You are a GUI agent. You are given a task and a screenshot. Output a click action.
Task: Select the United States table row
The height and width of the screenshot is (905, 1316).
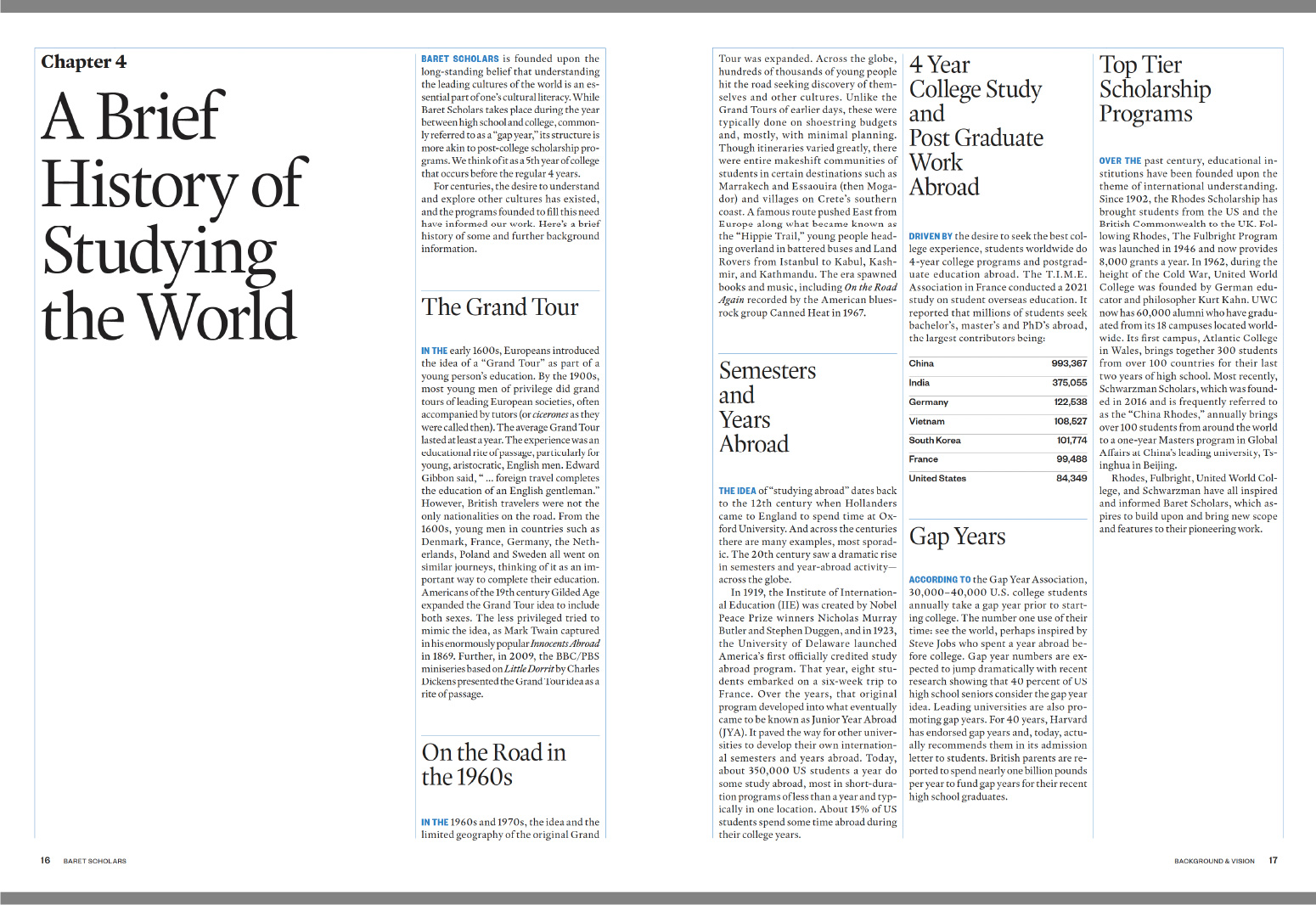coord(997,479)
